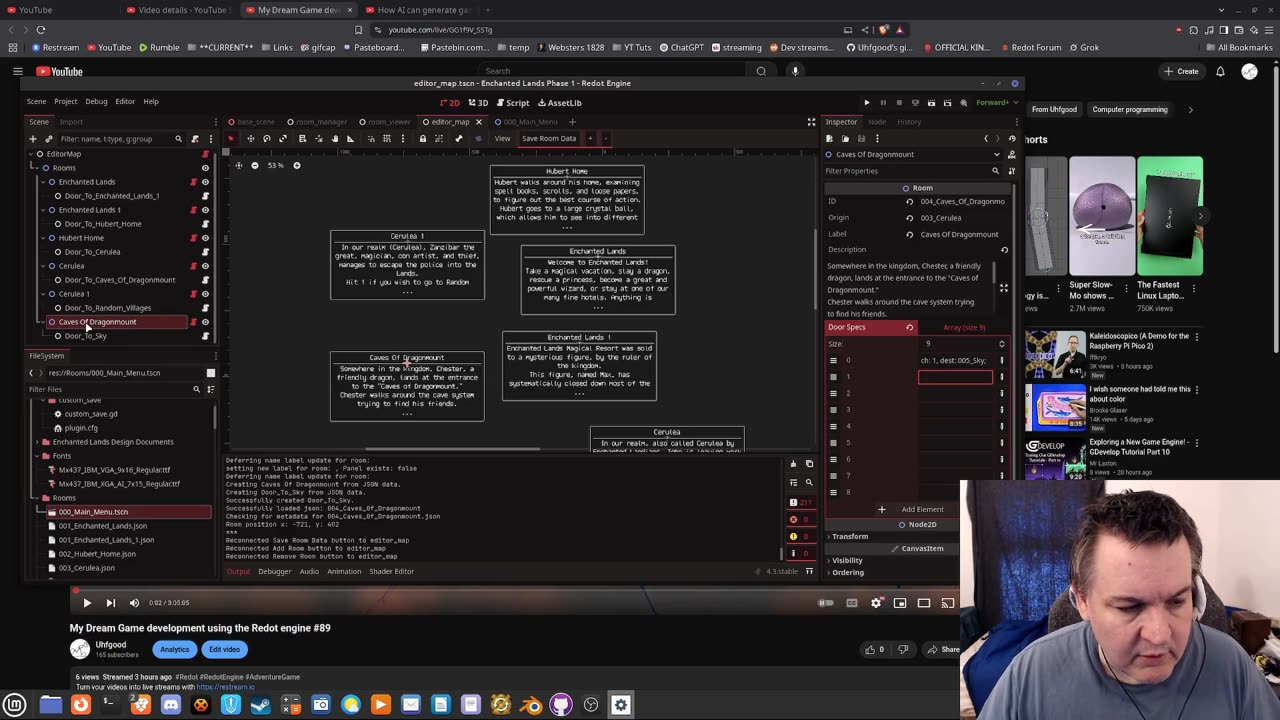Toggle visibility of the Cerulea node
The height and width of the screenshot is (720, 1280).
click(206, 266)
